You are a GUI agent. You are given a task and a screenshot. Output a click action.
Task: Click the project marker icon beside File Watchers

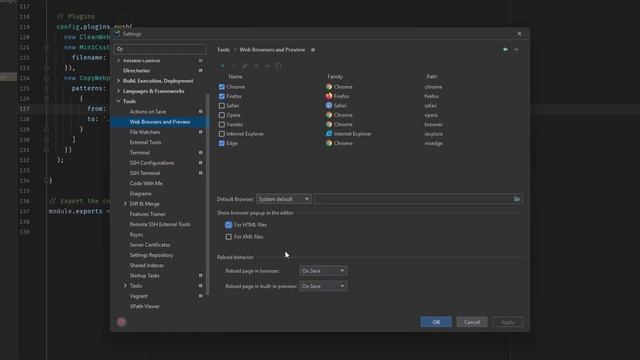coord(200,132)
